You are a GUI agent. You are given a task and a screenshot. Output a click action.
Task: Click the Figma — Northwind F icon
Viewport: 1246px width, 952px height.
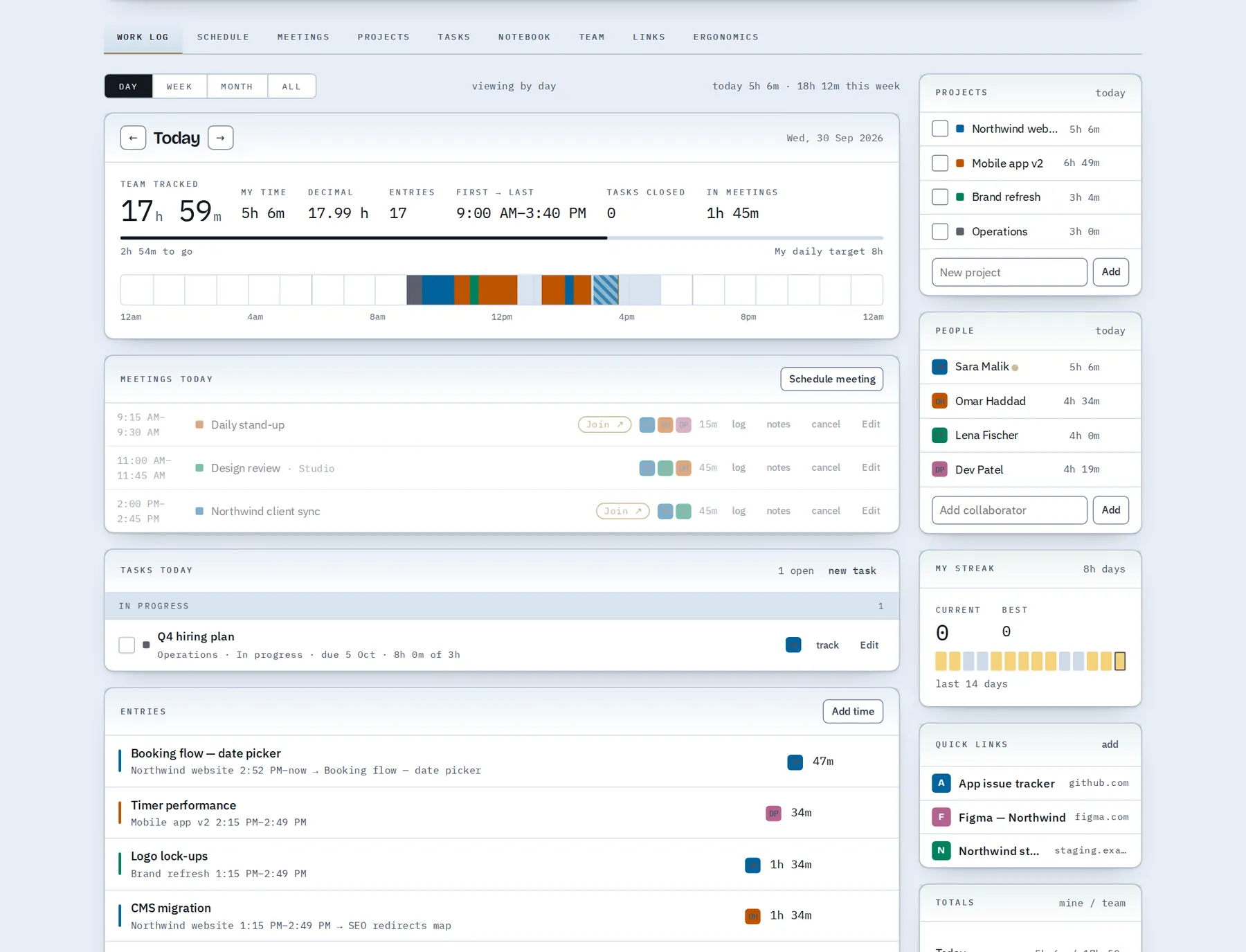point(941,817)
